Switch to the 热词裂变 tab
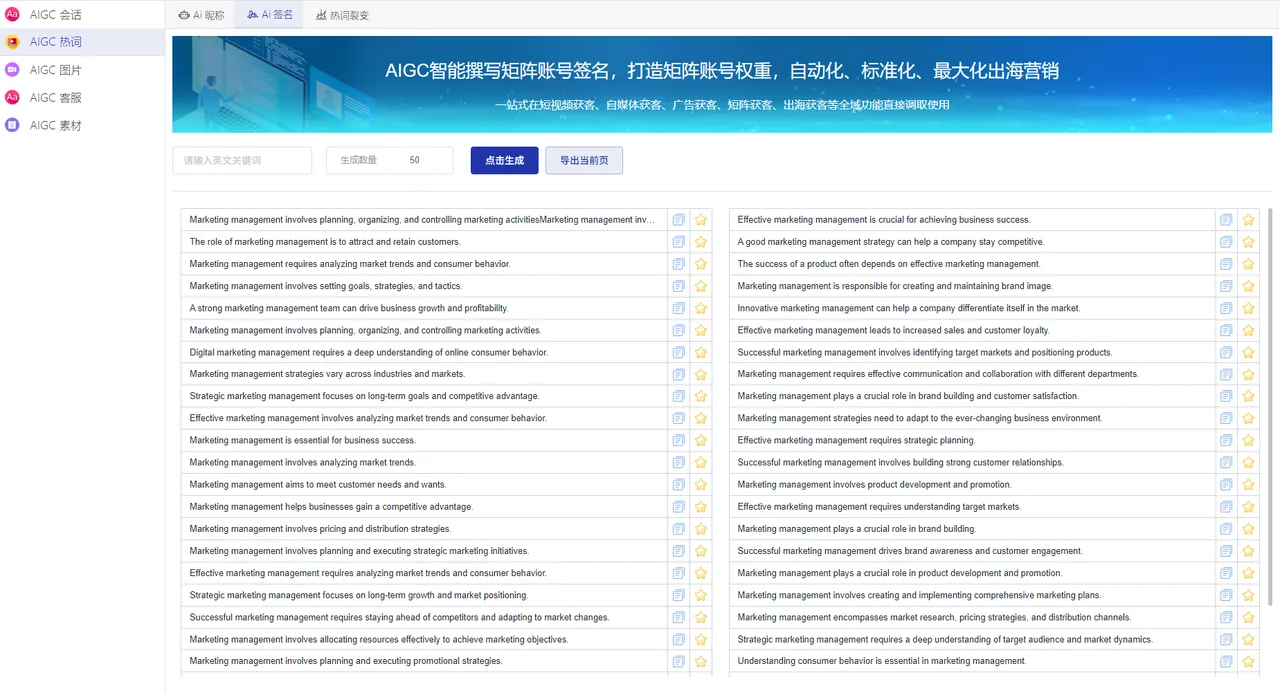This screenshot has width=1280, height=693. (342, 15)
